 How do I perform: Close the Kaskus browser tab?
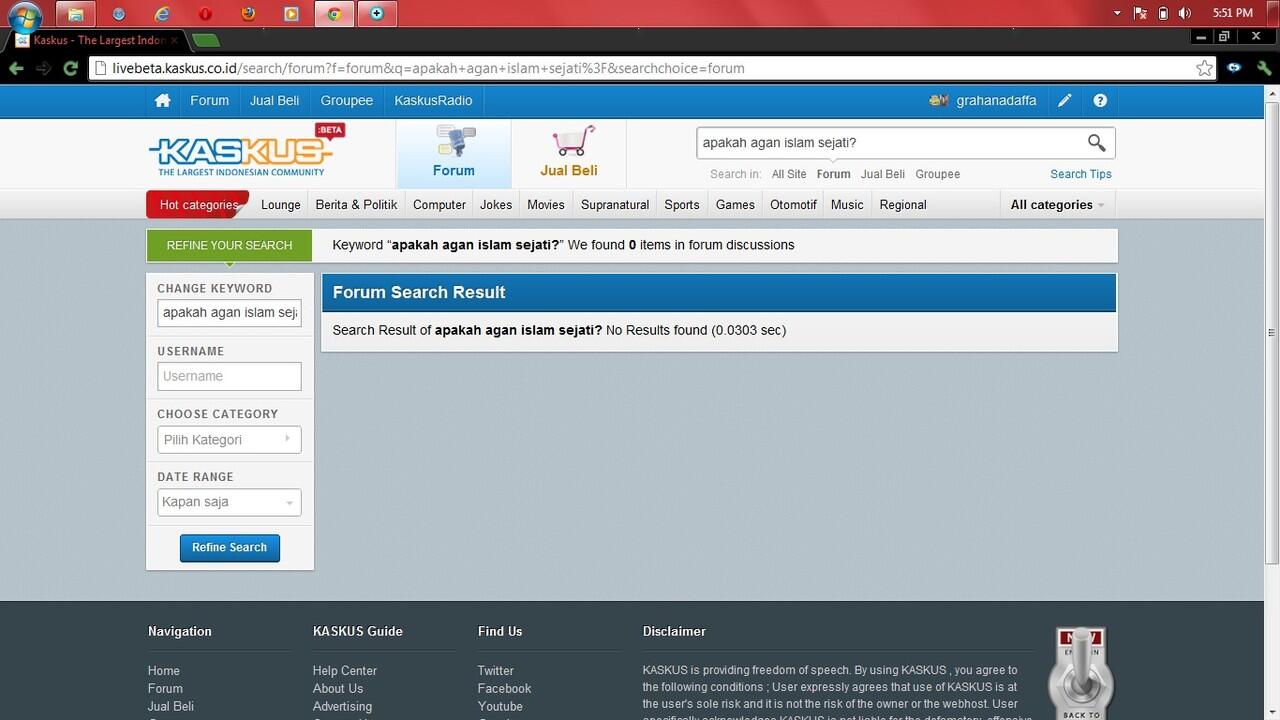click(x=174, y=40)
